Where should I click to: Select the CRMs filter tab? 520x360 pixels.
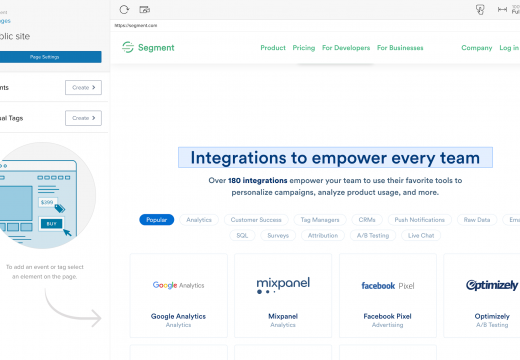click(367, 220)
